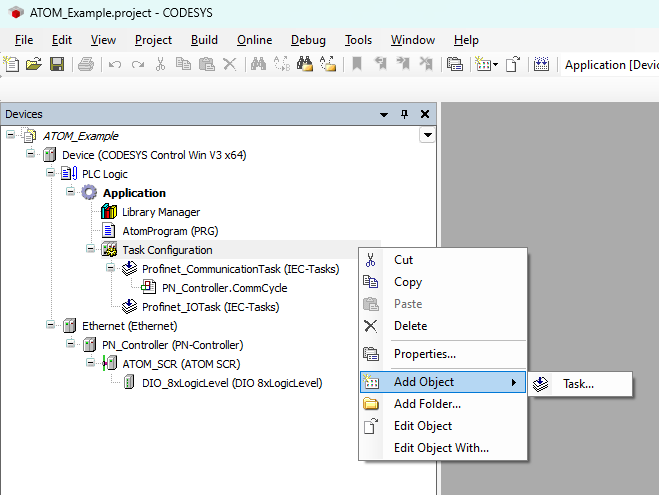Screen dimensions: 659x495
Task: Click the Open Project folder icon
Action: point(34,64)
